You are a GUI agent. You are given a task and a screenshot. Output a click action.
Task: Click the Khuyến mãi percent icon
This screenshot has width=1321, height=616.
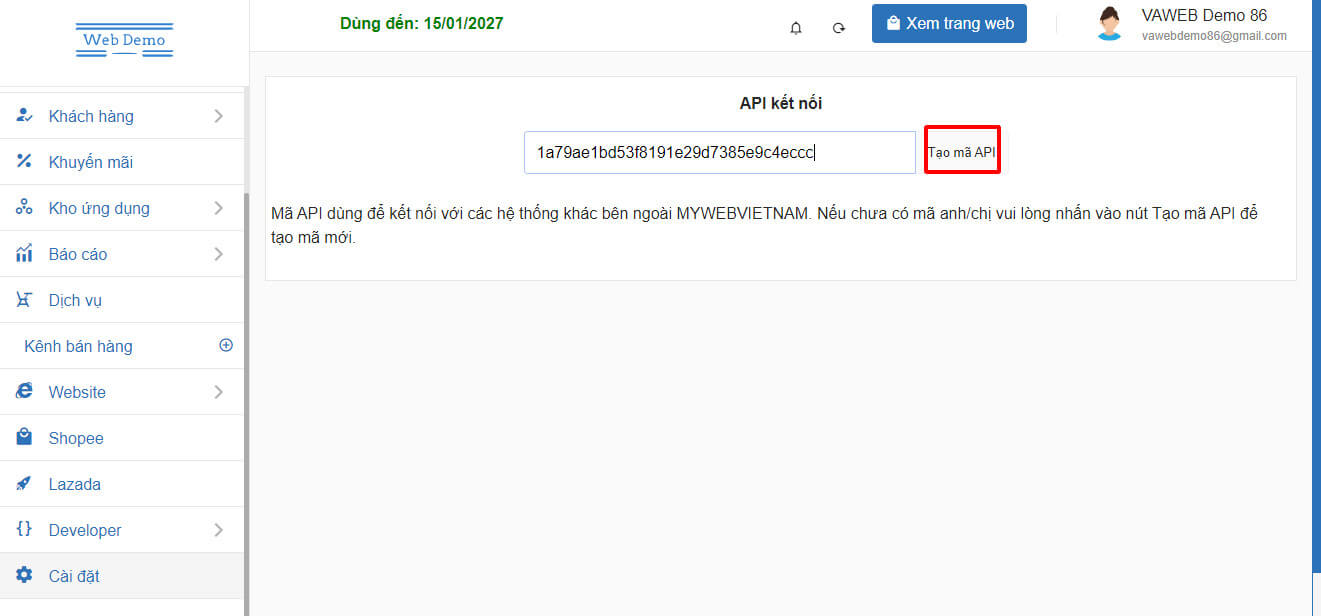pos(25,162)
